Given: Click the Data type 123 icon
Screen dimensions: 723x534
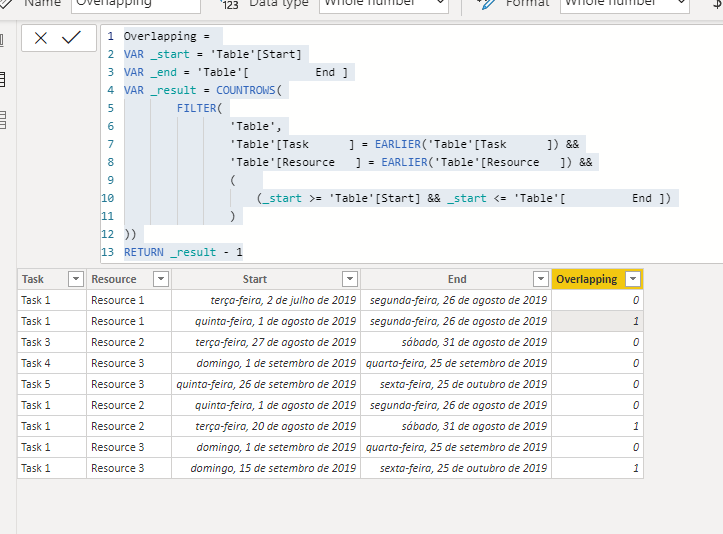Looking at the screenshot, I should [x=229, y=4].
